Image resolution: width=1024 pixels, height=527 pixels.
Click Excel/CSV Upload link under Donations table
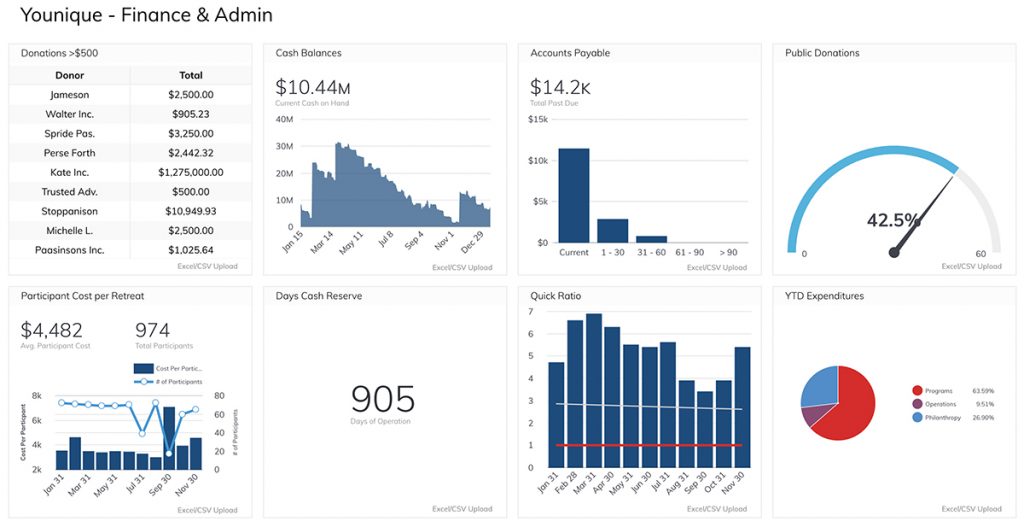click(207, 267)
